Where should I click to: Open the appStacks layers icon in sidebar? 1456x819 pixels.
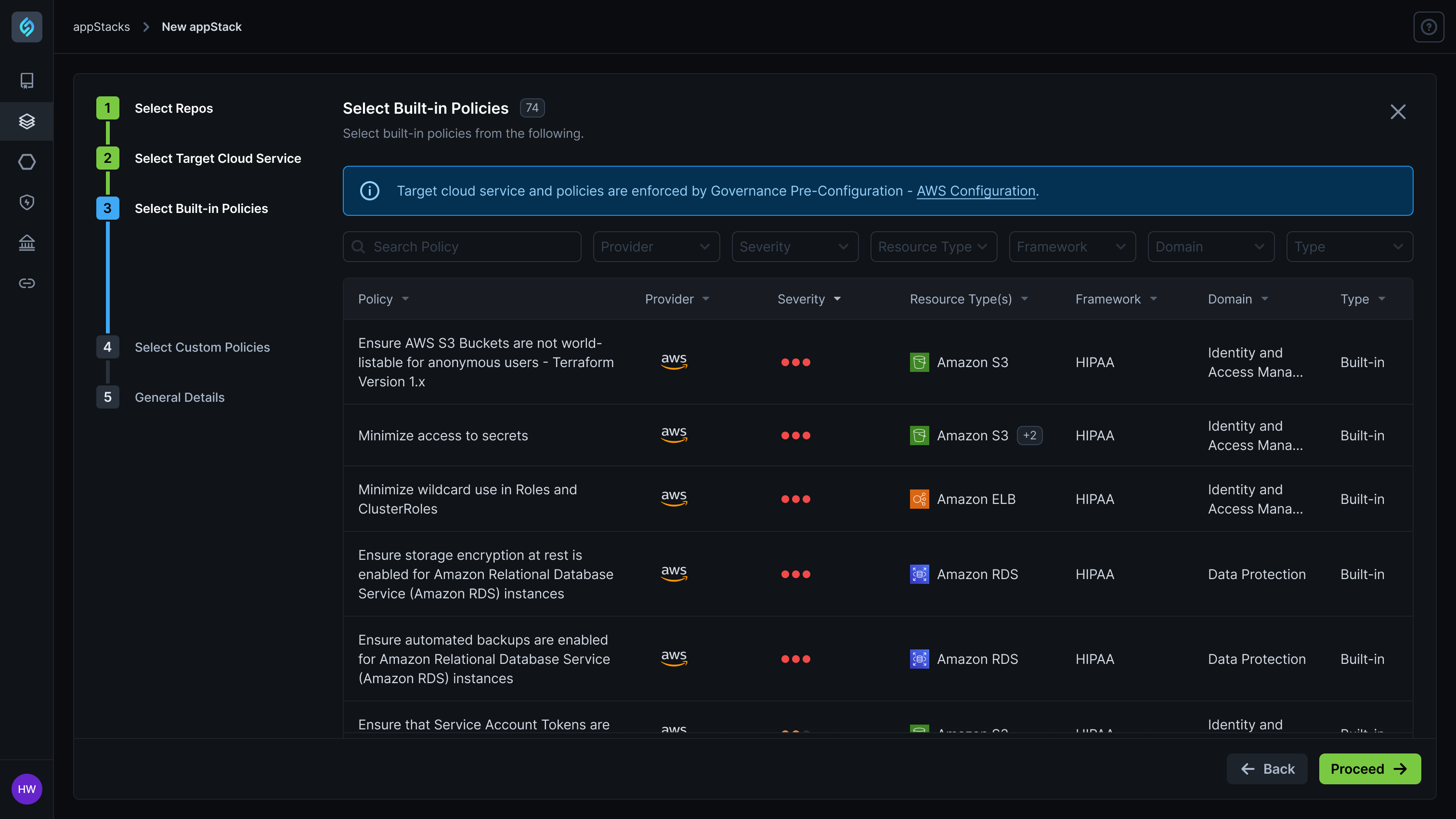(26, 121)
